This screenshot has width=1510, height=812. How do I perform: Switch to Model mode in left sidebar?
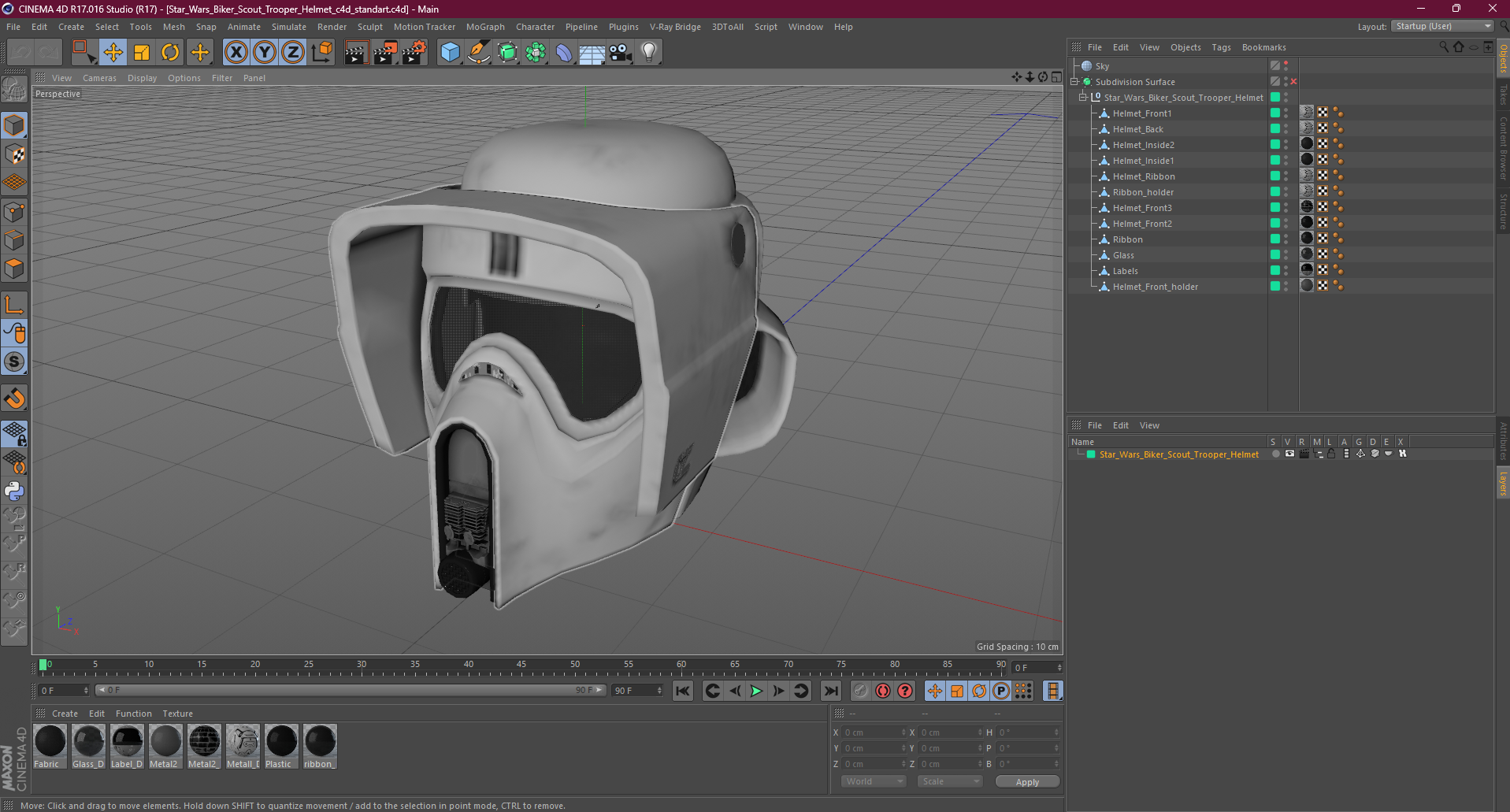[x=14, y=125]
